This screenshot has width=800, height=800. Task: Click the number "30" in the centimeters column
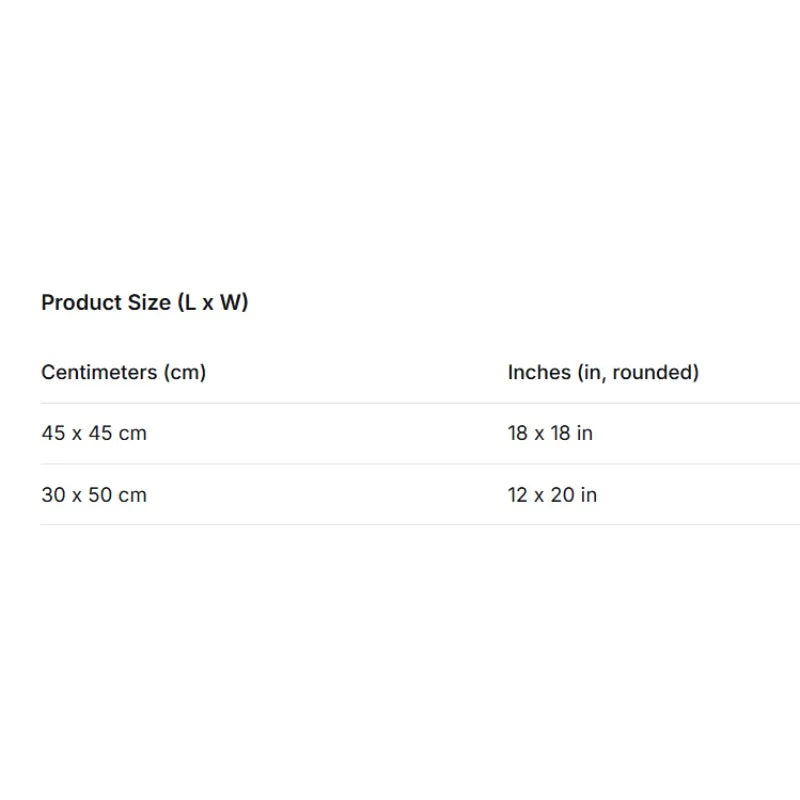[53, 495]
